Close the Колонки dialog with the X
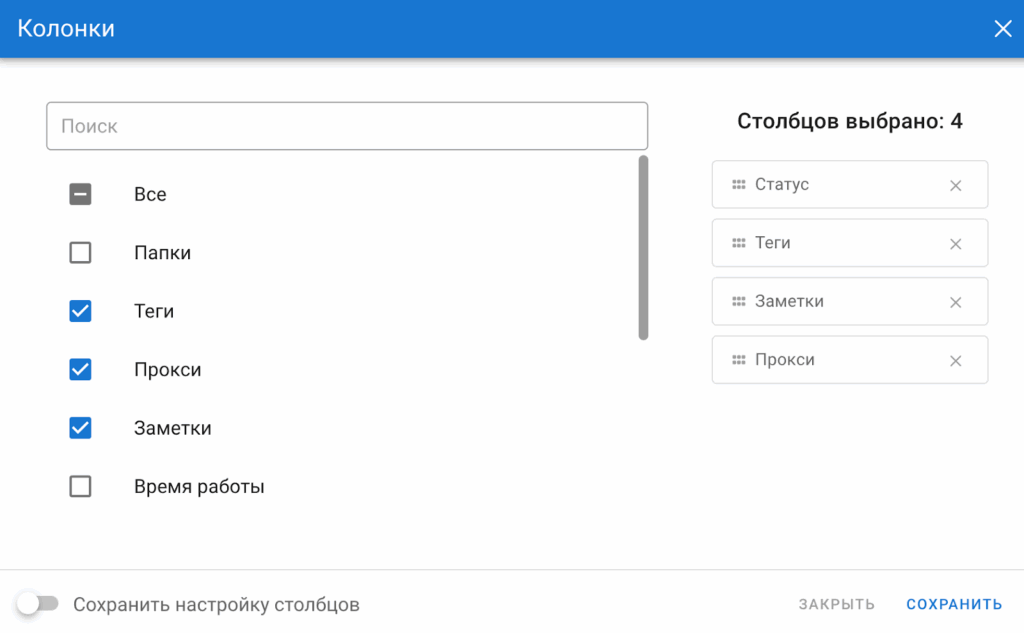The width and height of the screenshot is (1024, 633). [1003, 29]
